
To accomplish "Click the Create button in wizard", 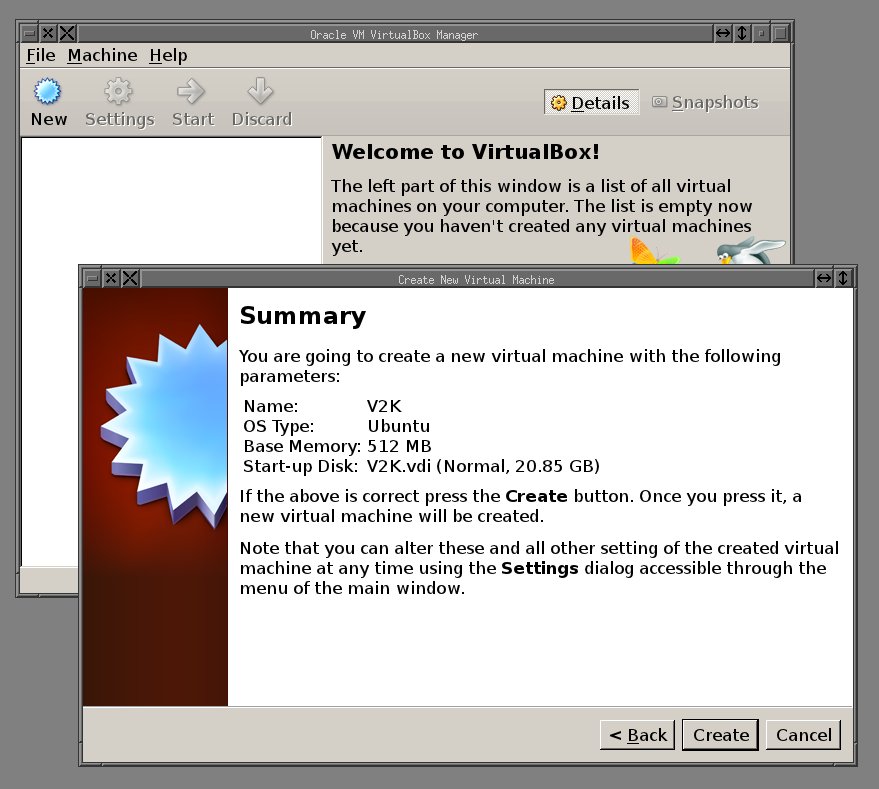I will pos(720,735).
